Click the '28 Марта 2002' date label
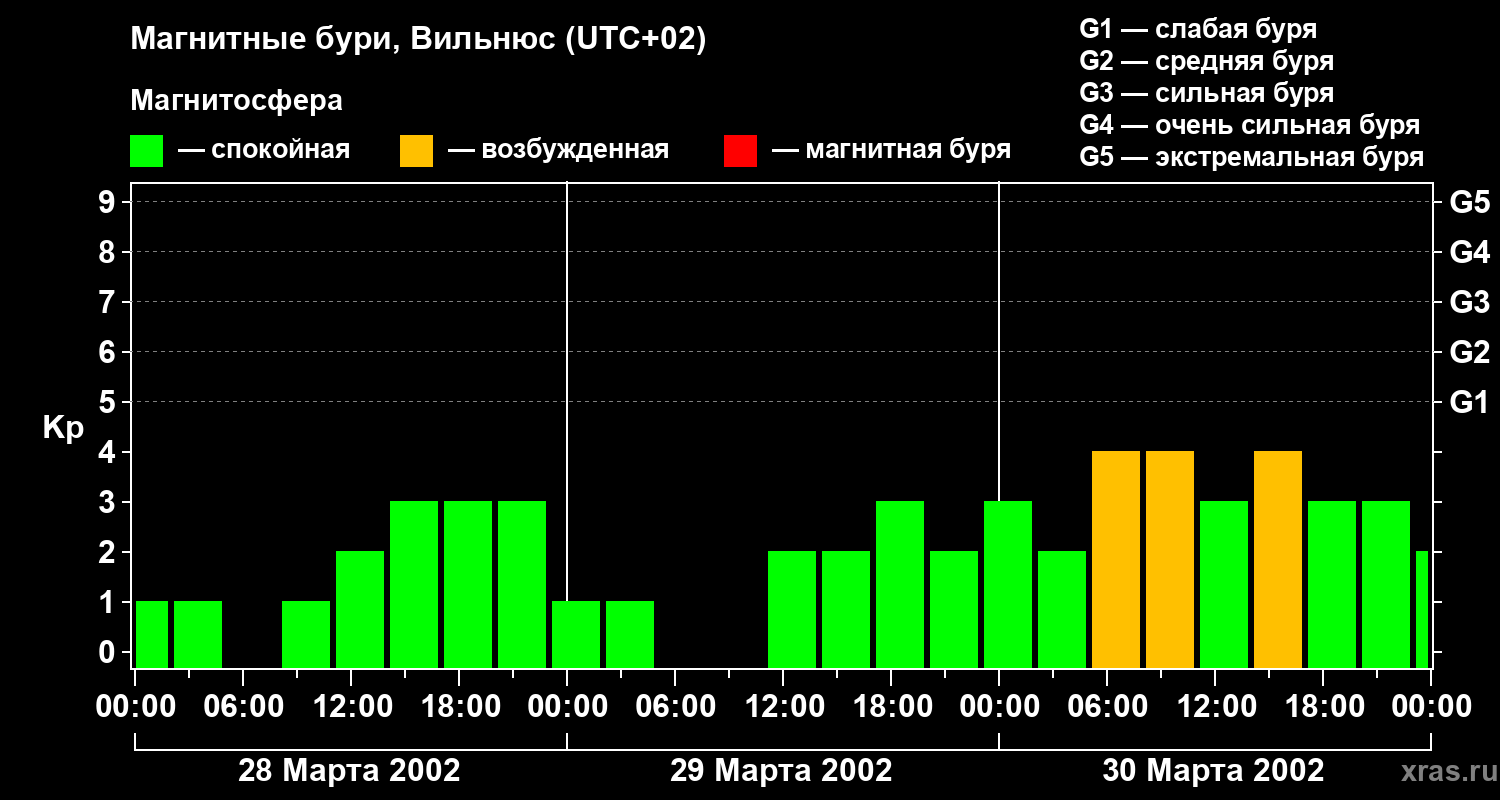The image size is (1500, 800). [x=349, y=771]
